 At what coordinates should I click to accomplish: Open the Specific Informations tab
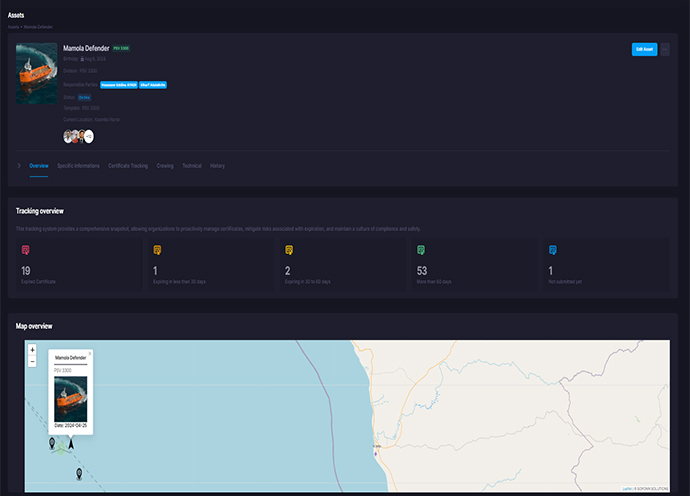78,165
